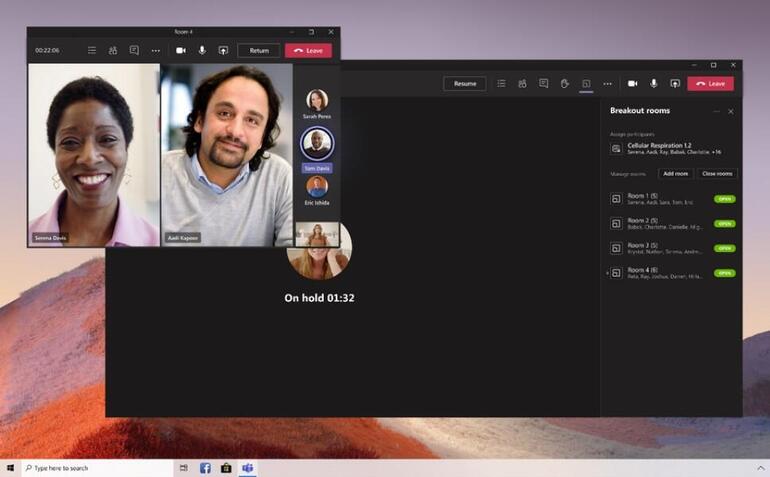Screen dimensions: 770x477
Task: Click Room 3 breakout room icon
Action: [616, 248]
